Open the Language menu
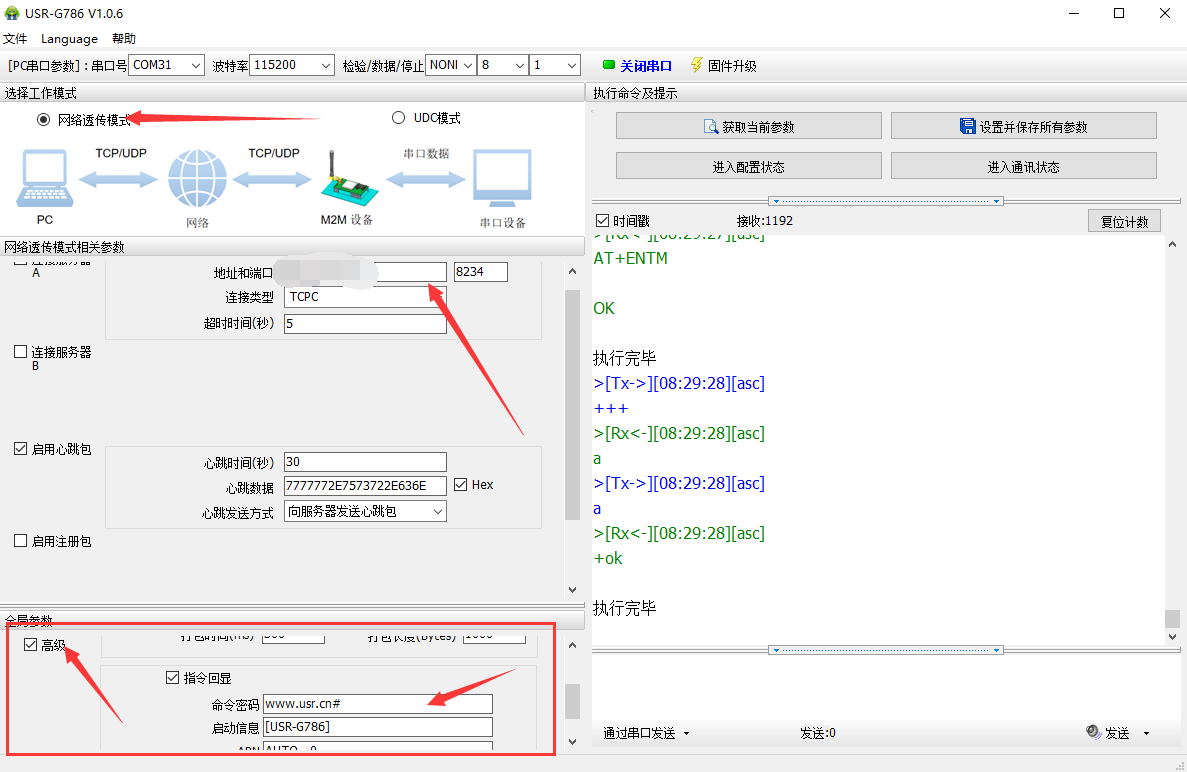 69,39
